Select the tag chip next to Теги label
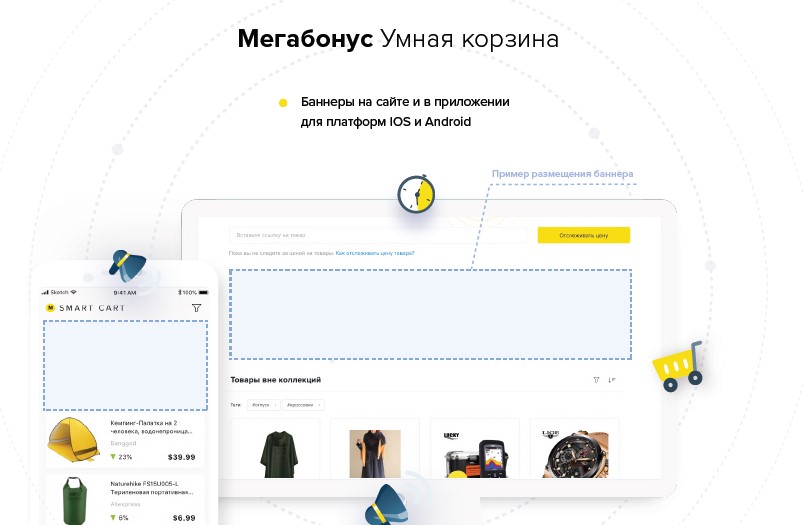Screen dimensions: 803x525 (264, 405)
